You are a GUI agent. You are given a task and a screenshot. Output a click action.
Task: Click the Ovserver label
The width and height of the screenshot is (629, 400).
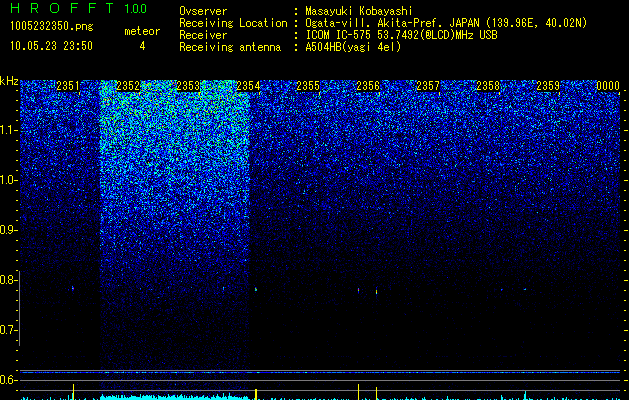tap(203, 11)
